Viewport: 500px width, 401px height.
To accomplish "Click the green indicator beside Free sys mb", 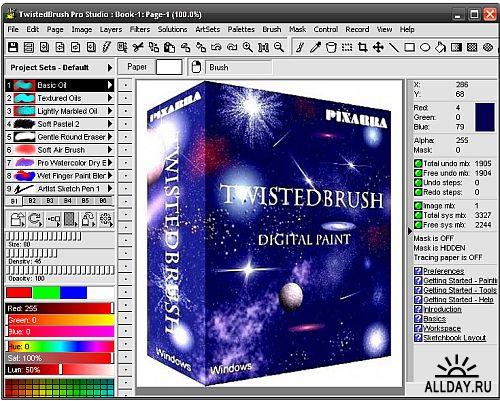I will (418, 225).
